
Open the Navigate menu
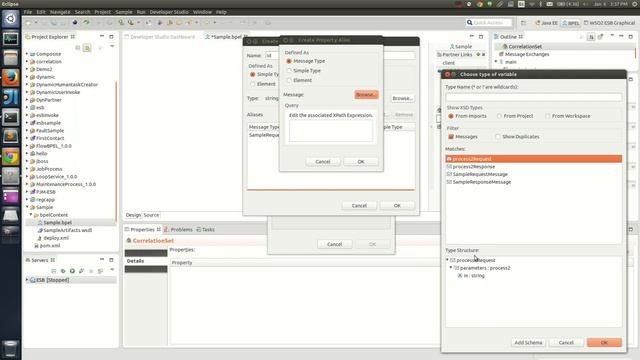click(x=60, y=12)
